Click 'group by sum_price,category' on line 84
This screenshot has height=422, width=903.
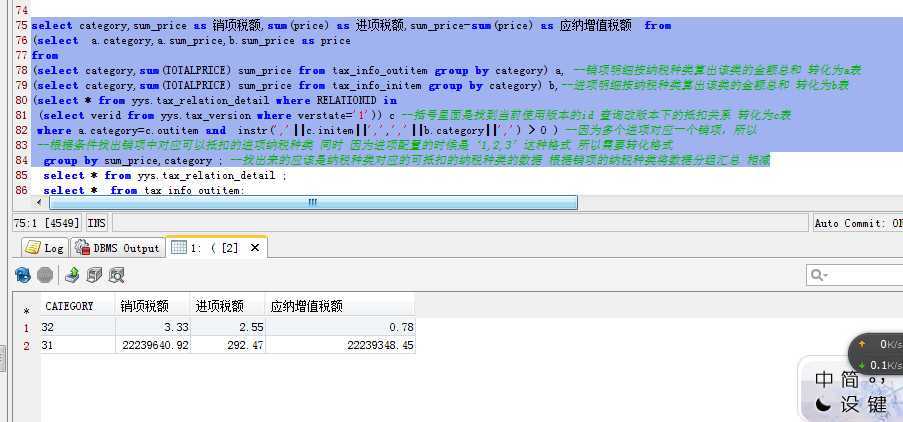[x=127, y=160]
